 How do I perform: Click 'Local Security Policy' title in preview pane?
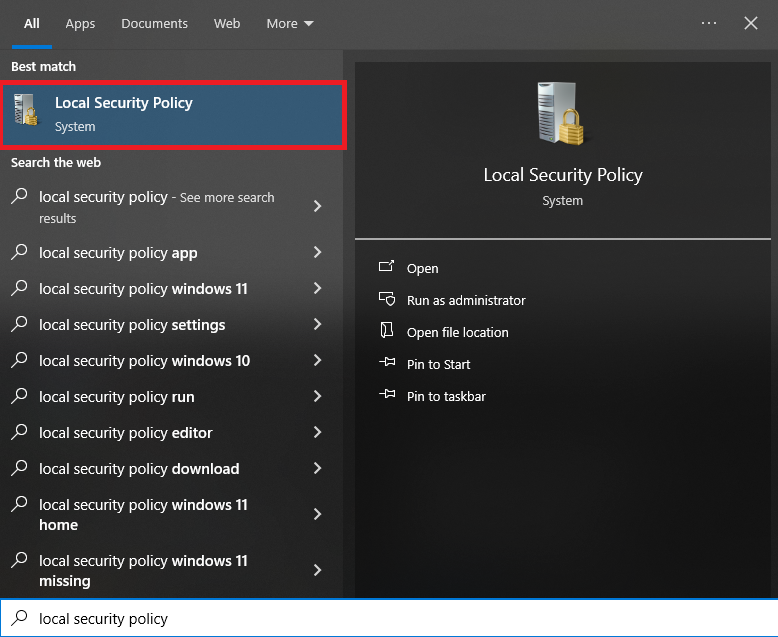[x=563, y=175]
